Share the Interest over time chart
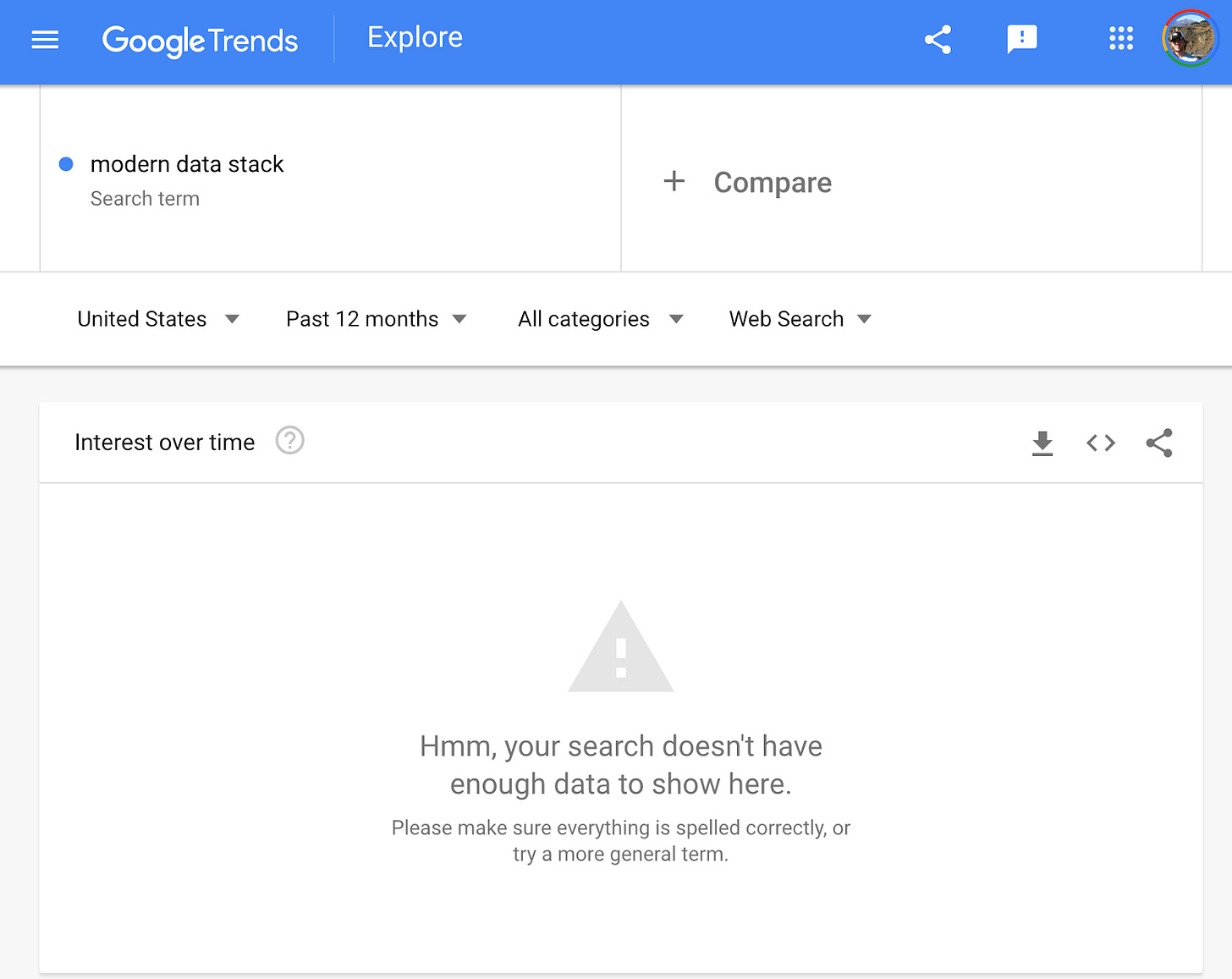1232x979 pixels. (1159, 443)
